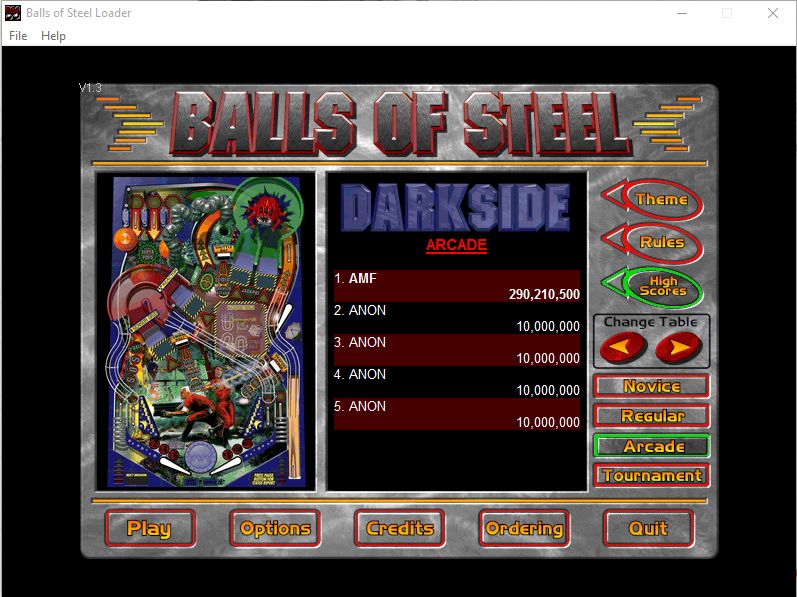Viewport: 797px width, 597px height.
Task: Click the right arrow under Change Table
Action: pos(679,348)
